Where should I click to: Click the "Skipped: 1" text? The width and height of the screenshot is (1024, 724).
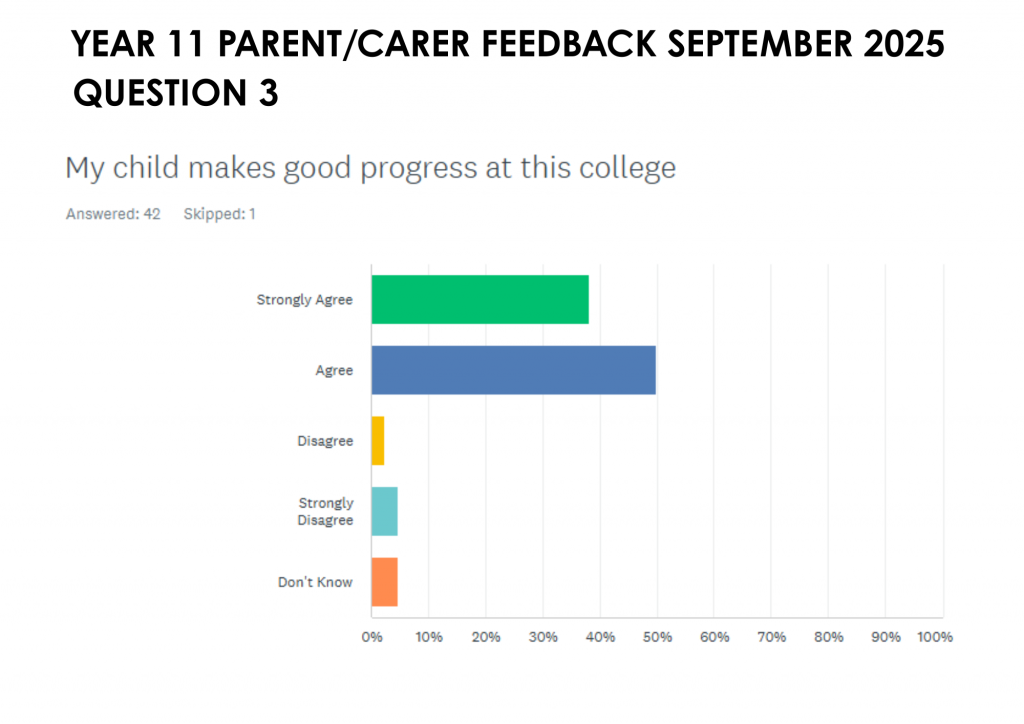pyautogui.click(x=219, y=214)
